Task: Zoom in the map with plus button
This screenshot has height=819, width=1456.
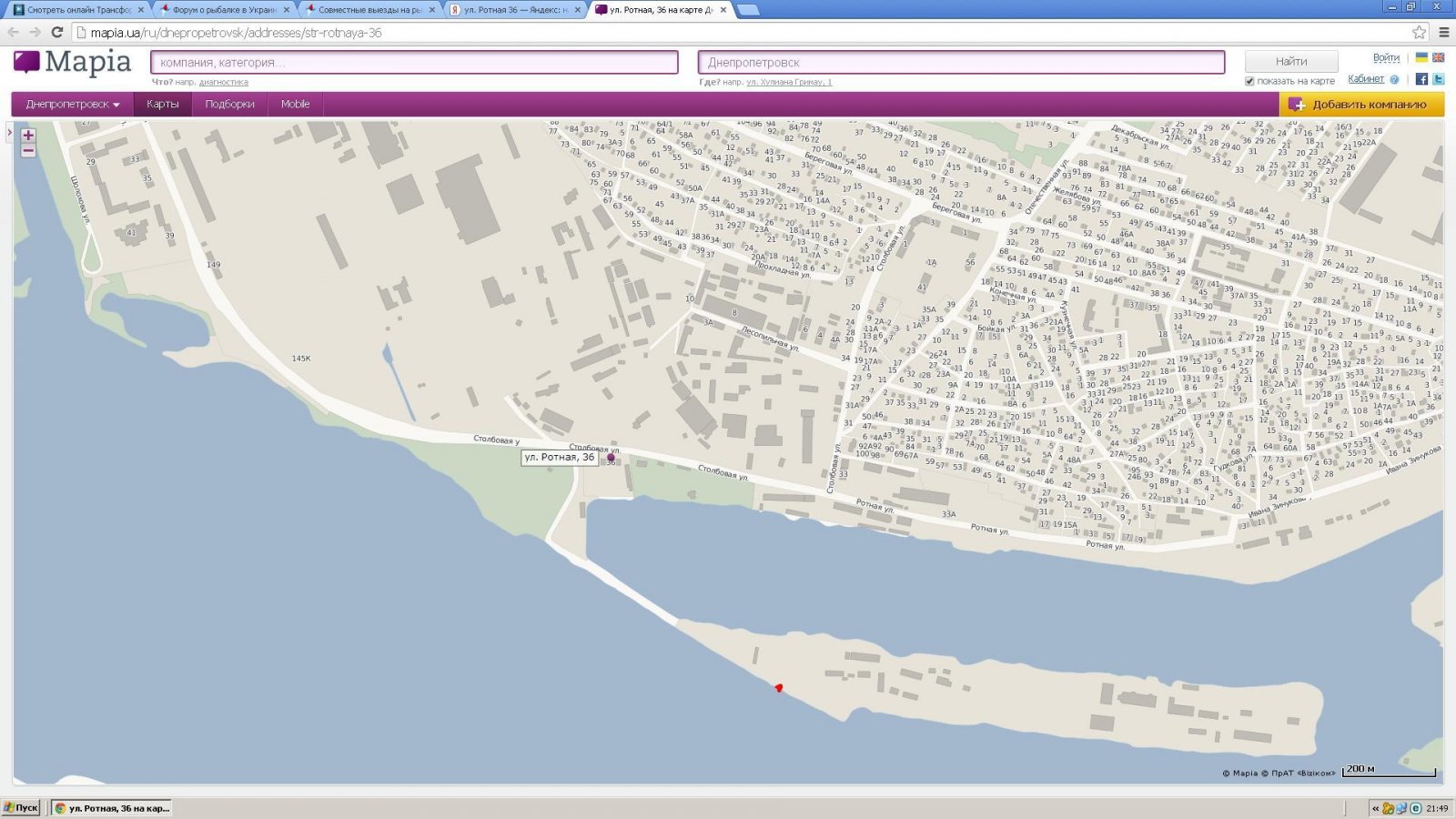Action: coord(28,135)
